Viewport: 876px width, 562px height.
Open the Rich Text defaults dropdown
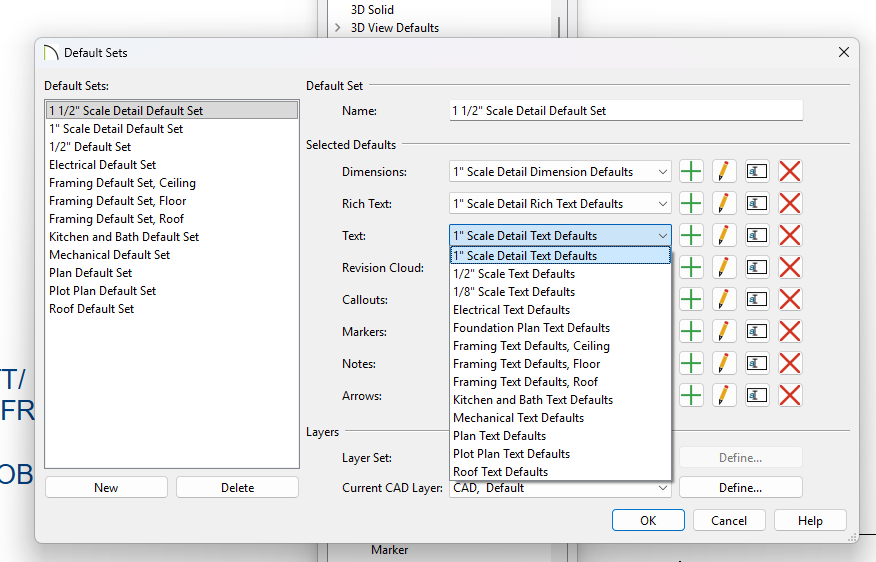tap(561, 204)
